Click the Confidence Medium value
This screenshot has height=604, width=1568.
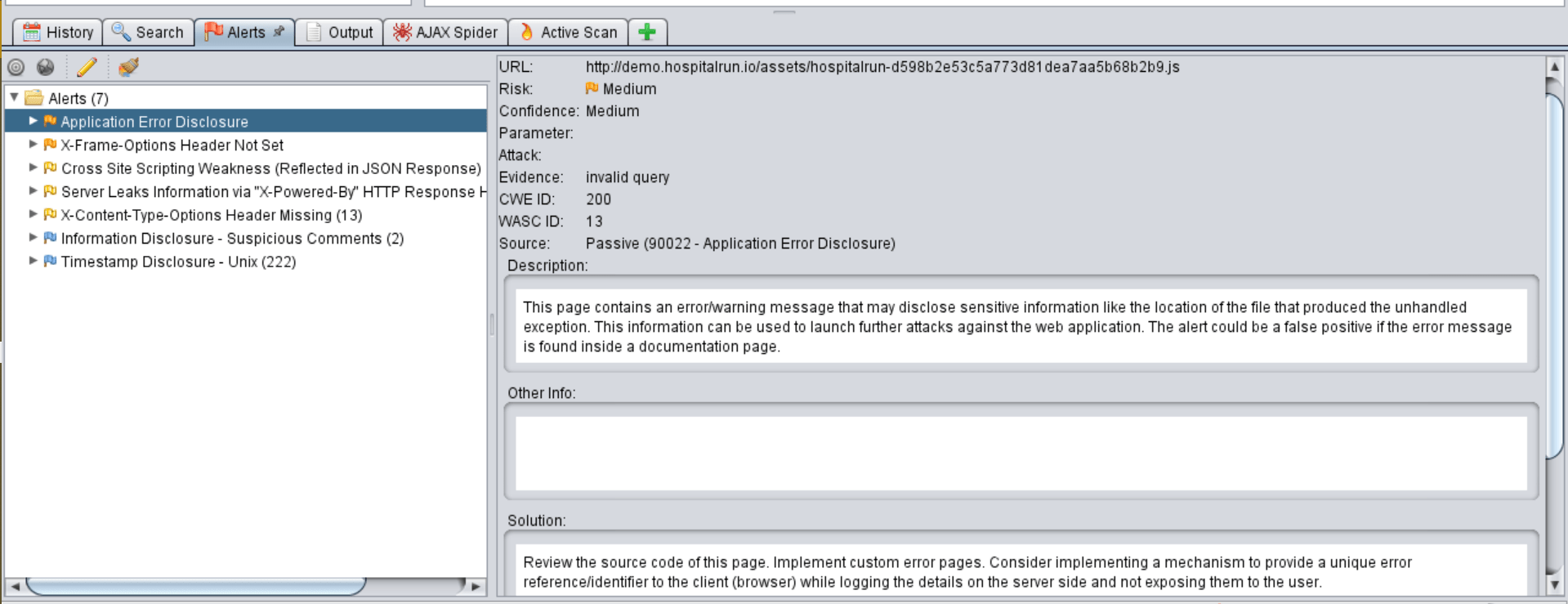coord(612,111)
